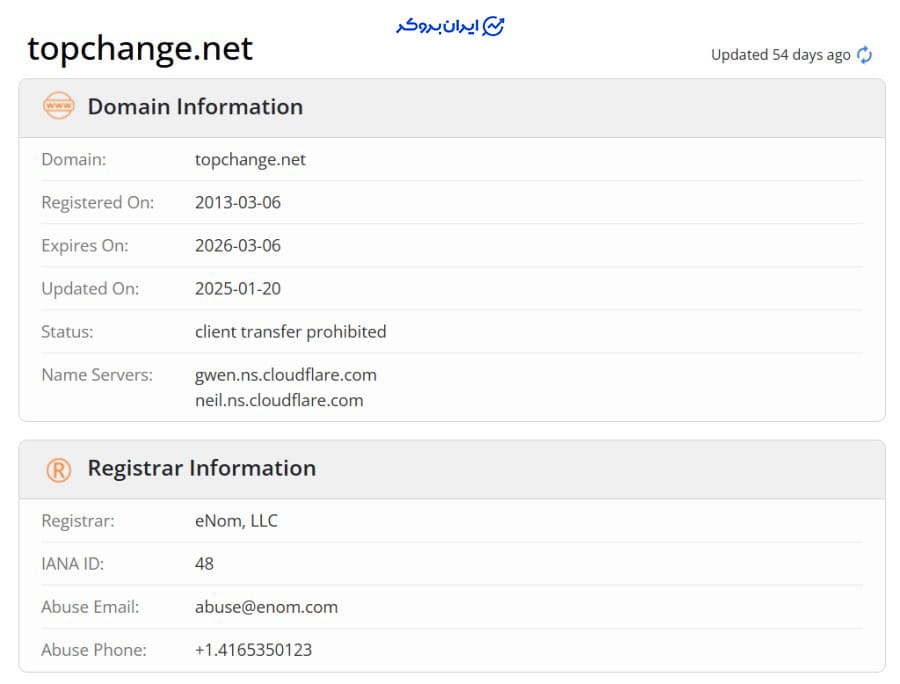Click the client transfer prohibited status
The image size is (900, 684).
pyautogui.click(x=290, y=332)
